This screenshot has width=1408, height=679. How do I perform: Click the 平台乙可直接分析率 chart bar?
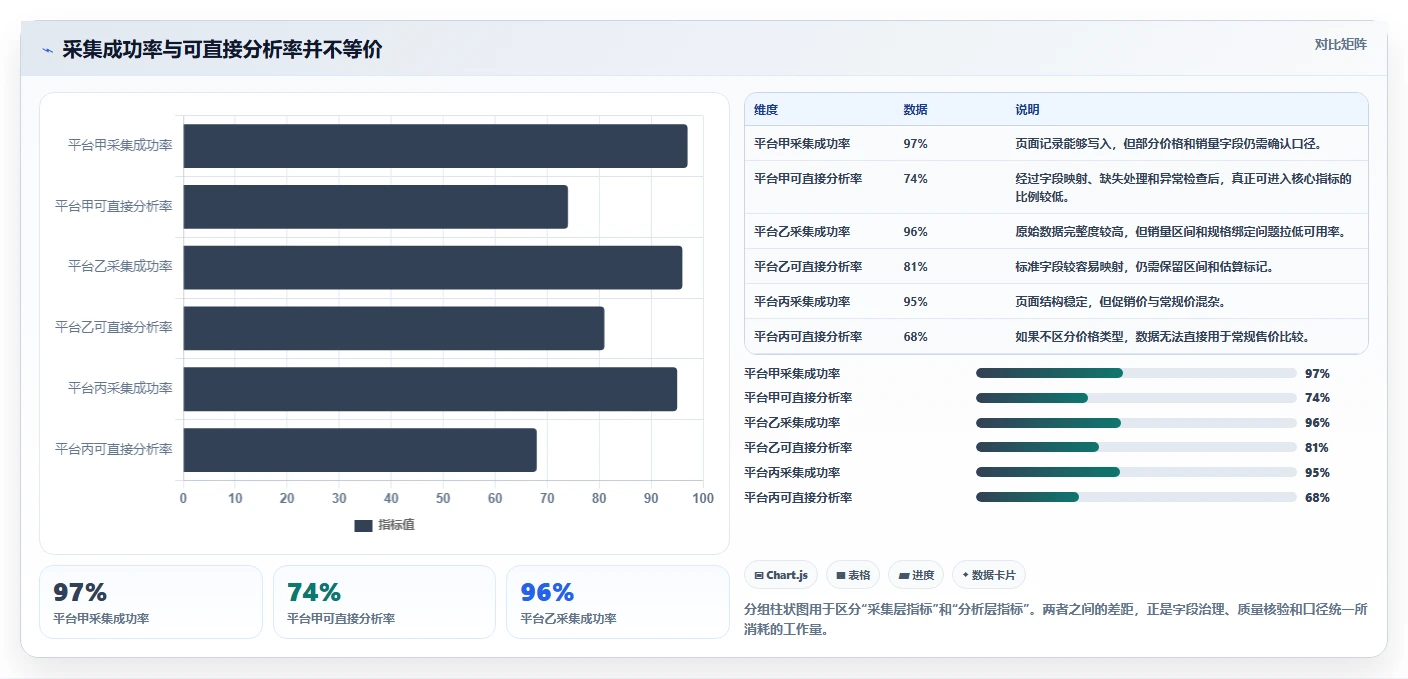tap(393, 328)
